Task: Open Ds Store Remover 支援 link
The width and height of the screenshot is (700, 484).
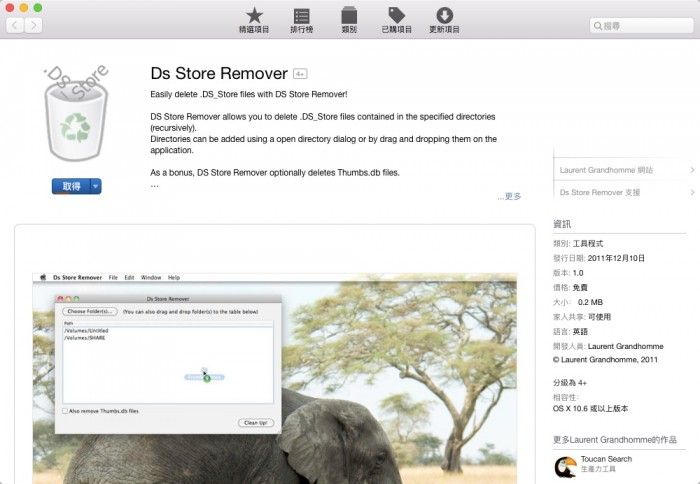Action: pos(600,192)
